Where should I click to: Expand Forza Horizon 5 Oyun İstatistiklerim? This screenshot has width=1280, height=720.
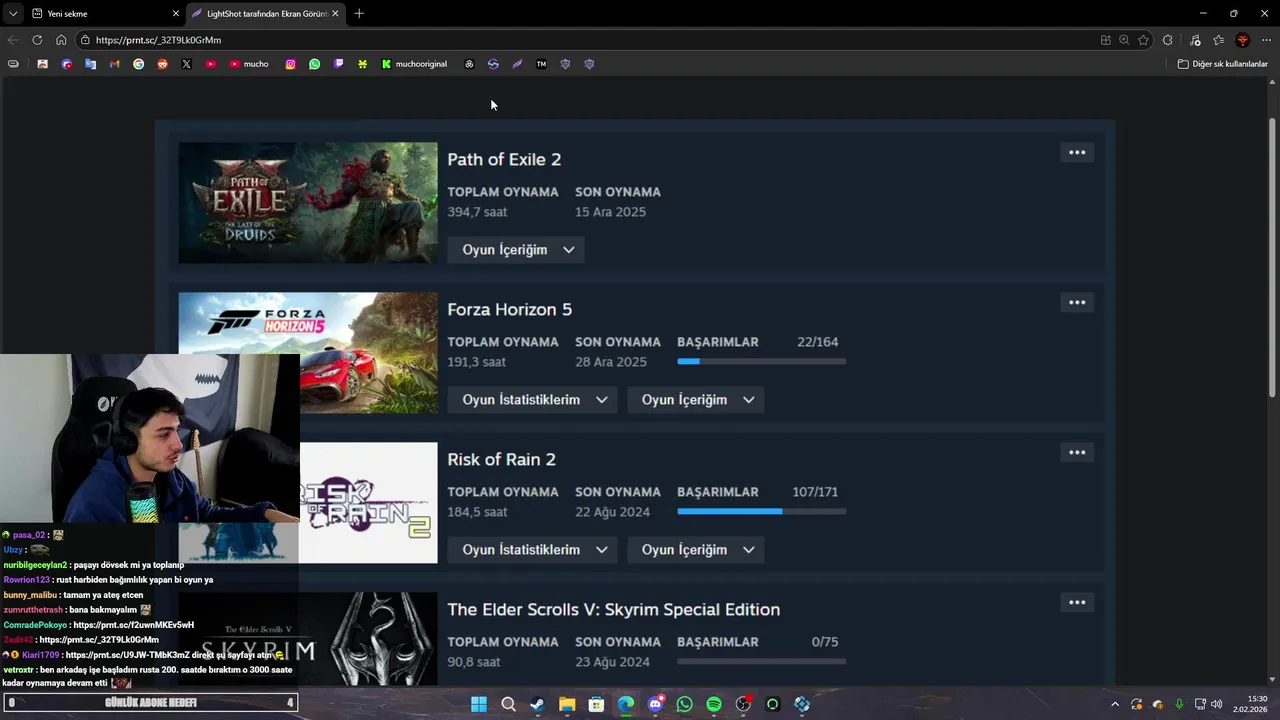point(532,400)
